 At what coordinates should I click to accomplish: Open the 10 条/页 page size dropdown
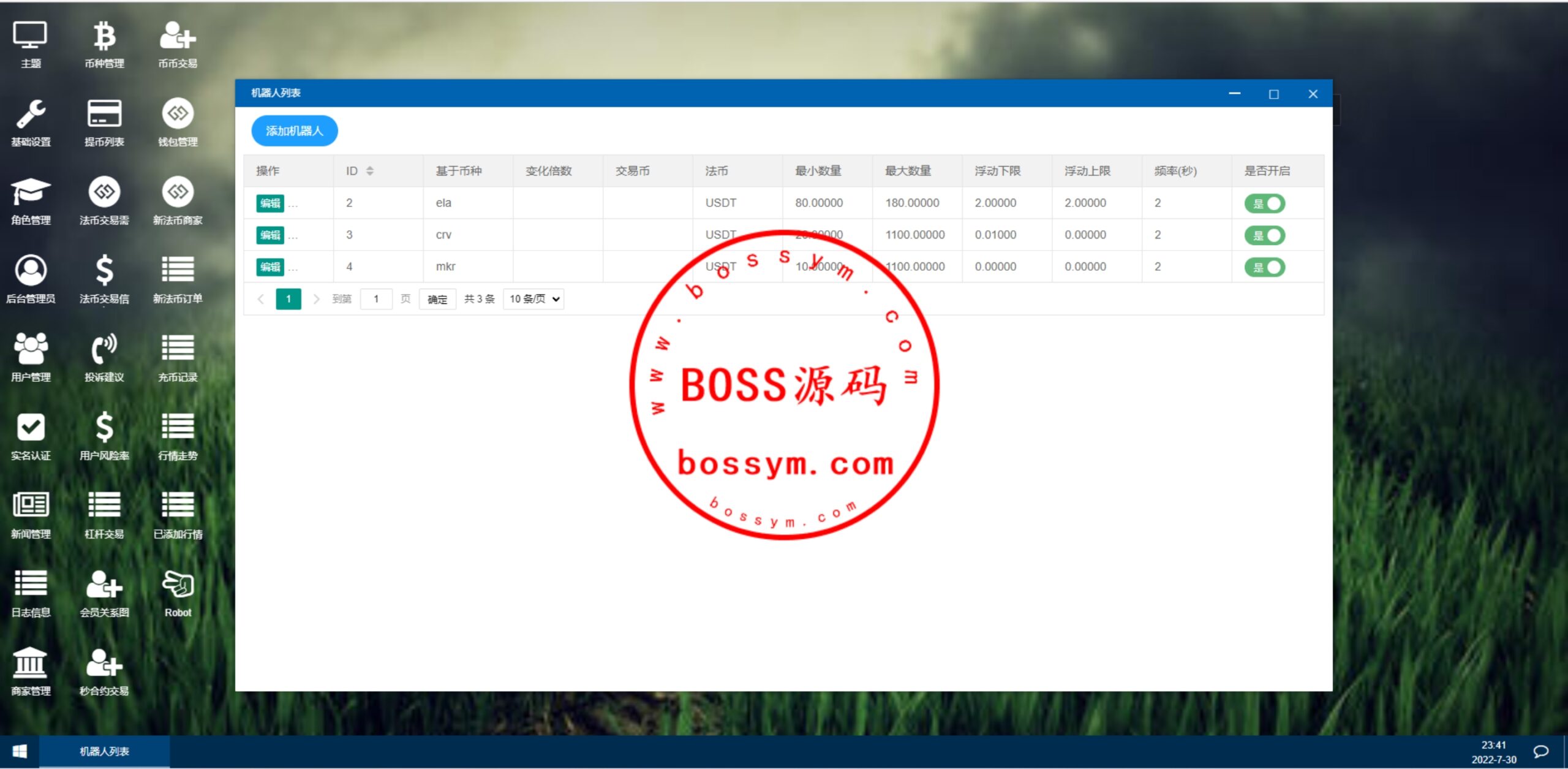pyautogui.click(x=533, y=299)
